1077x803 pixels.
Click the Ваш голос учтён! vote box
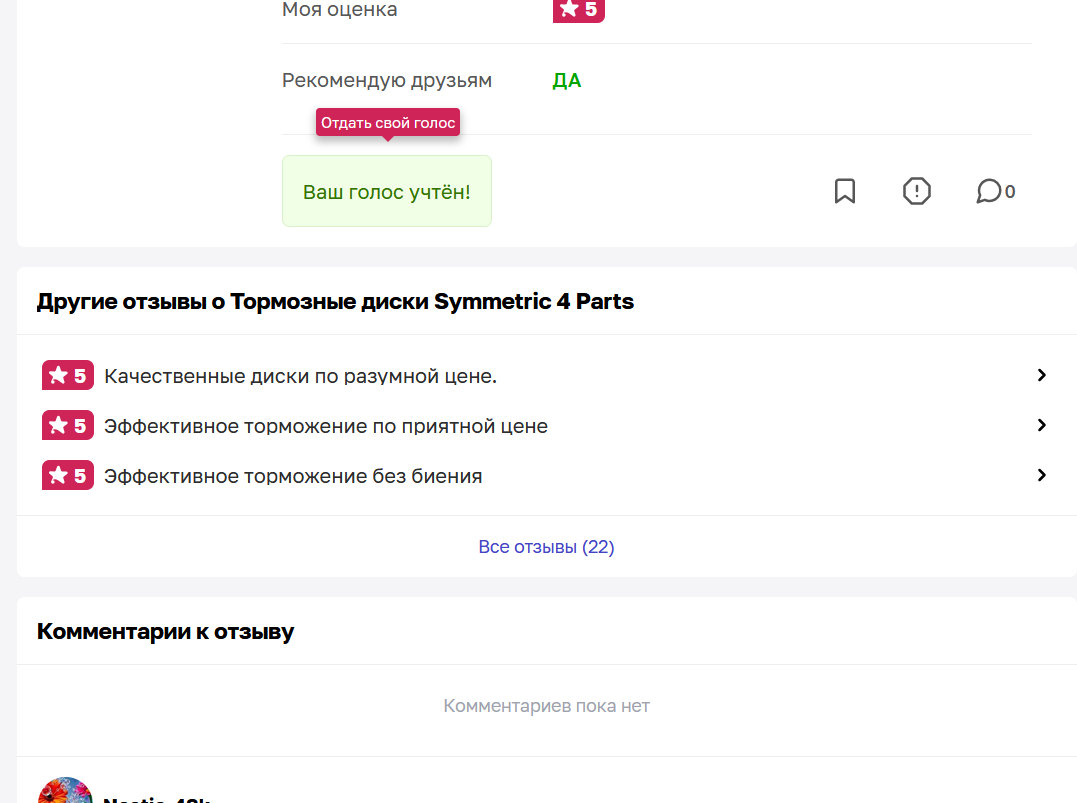coord(387,191)
